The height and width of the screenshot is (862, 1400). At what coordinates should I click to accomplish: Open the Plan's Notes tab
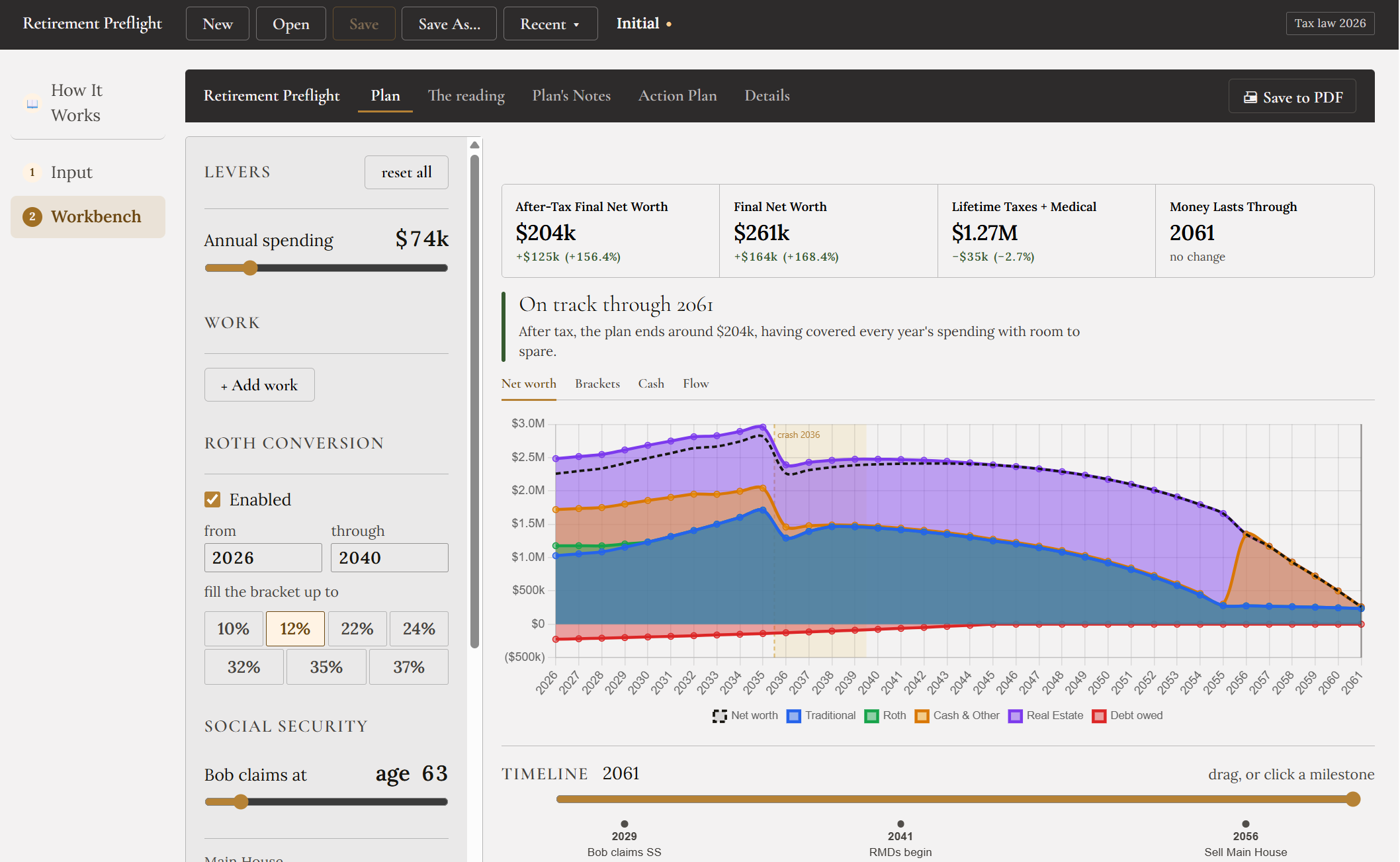(x=572, y=96)
